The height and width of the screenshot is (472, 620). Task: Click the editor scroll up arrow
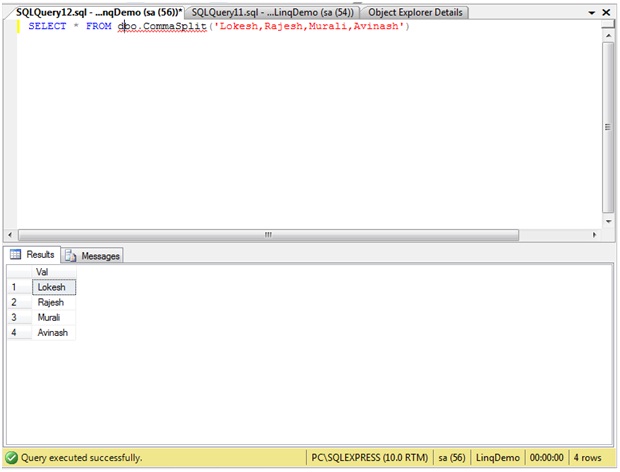[608, 36]
